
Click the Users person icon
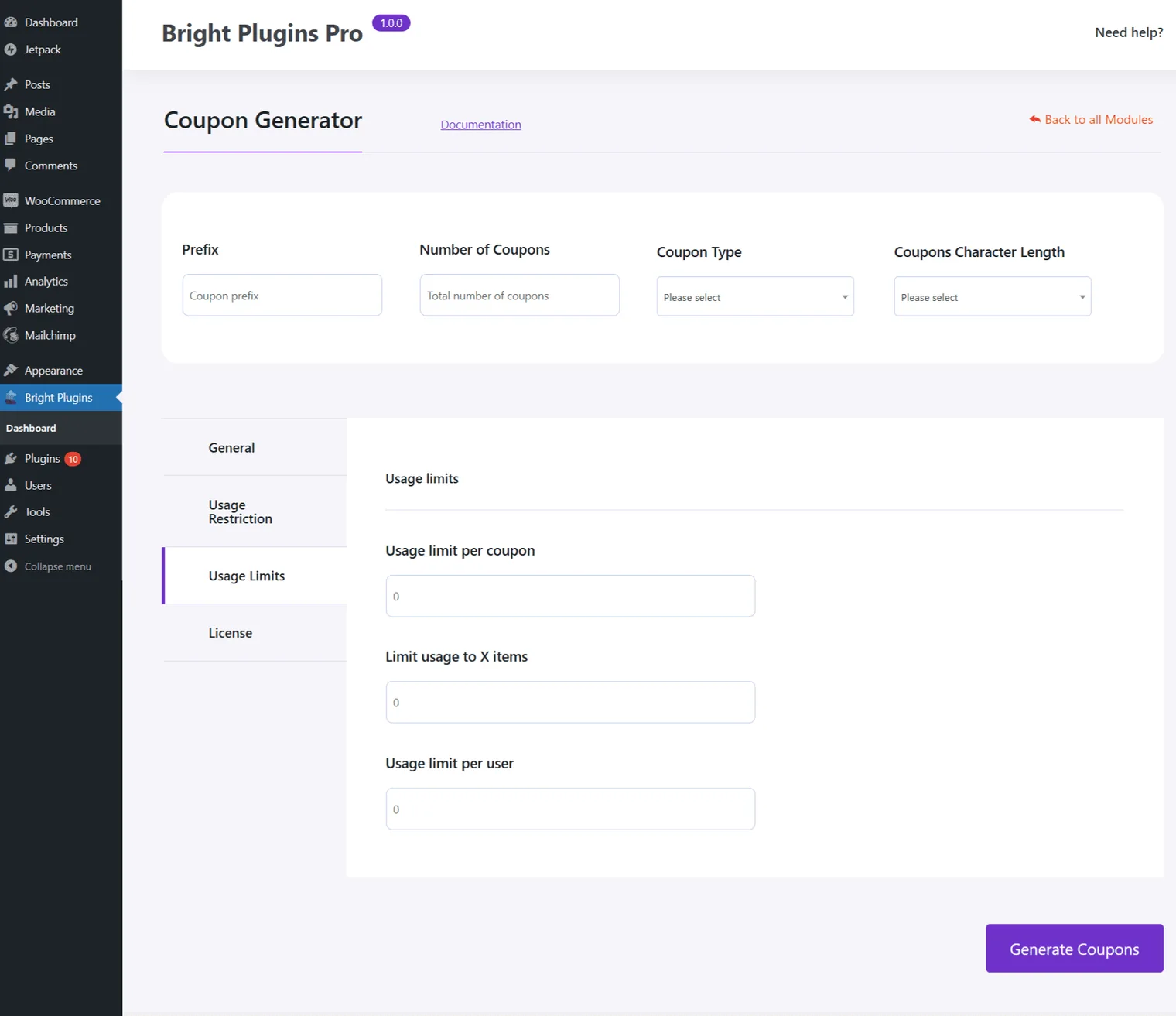[11, 485]
